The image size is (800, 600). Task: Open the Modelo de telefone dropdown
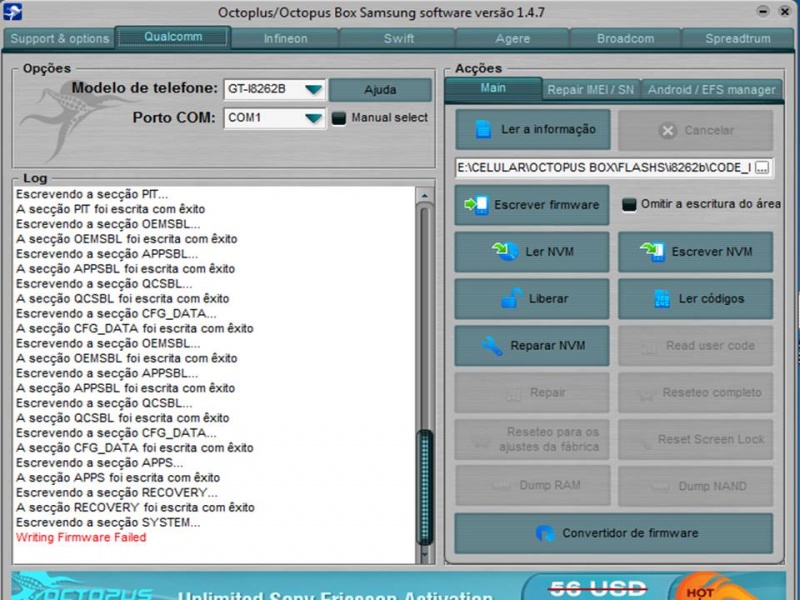[x=313, y=89]
